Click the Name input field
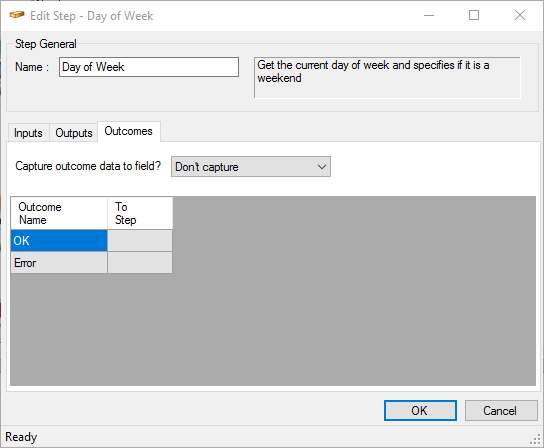Image resolution: width=544 pixels, height=448 pixels. [149, 67]
